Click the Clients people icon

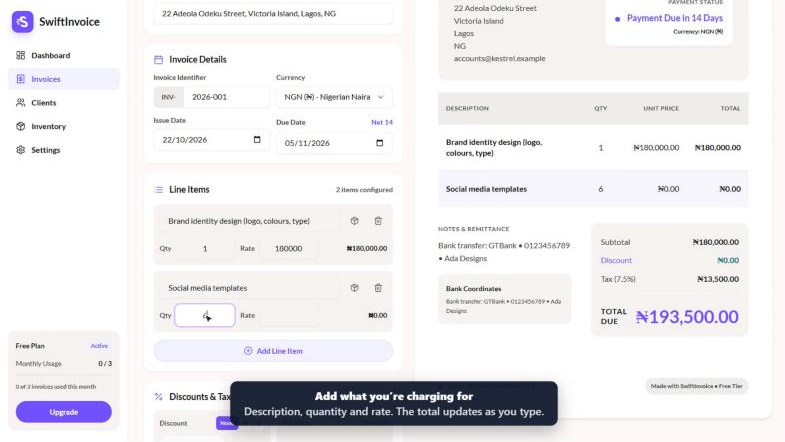click(21, 103)
